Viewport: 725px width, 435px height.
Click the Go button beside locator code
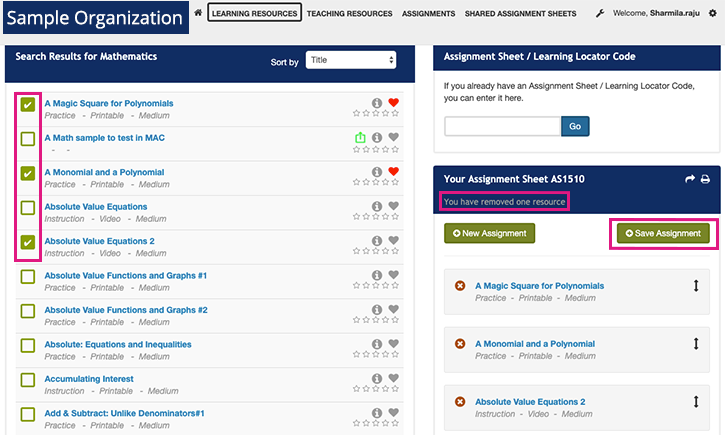pos(575,127)
